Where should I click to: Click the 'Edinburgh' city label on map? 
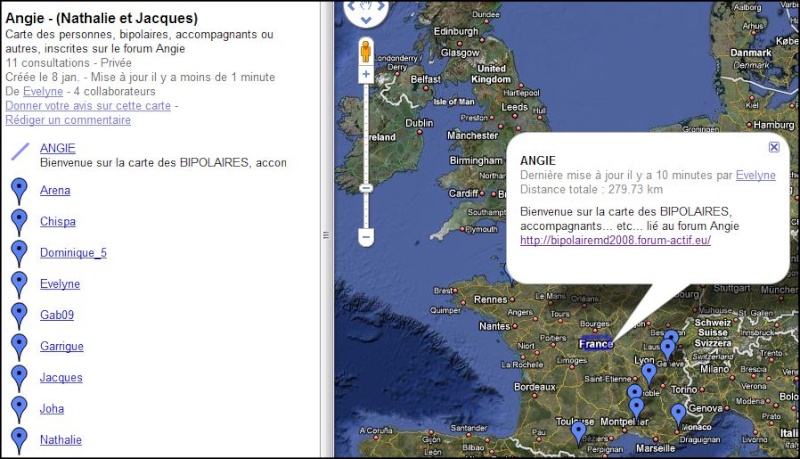pyautogui.click(x=456, y=31)
